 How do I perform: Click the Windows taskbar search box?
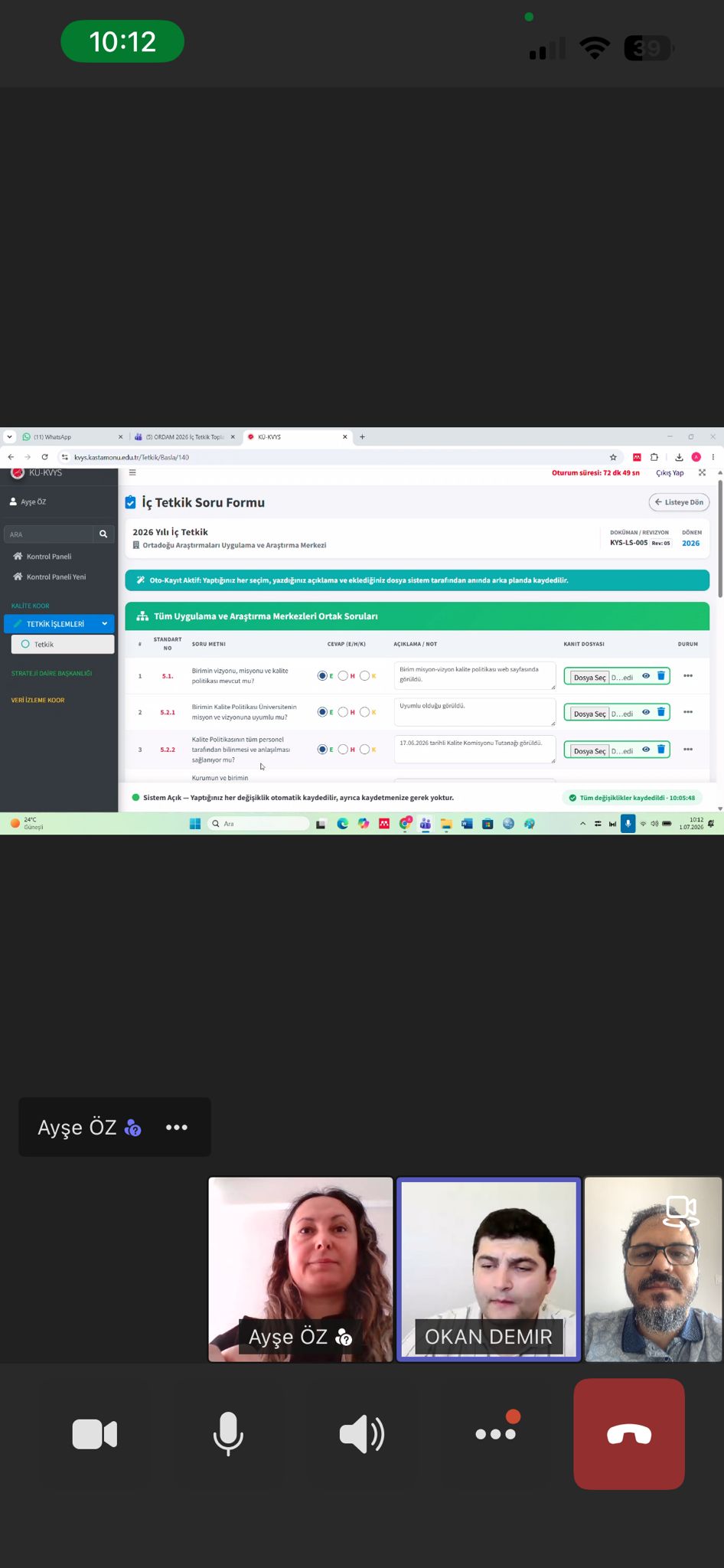259,824
